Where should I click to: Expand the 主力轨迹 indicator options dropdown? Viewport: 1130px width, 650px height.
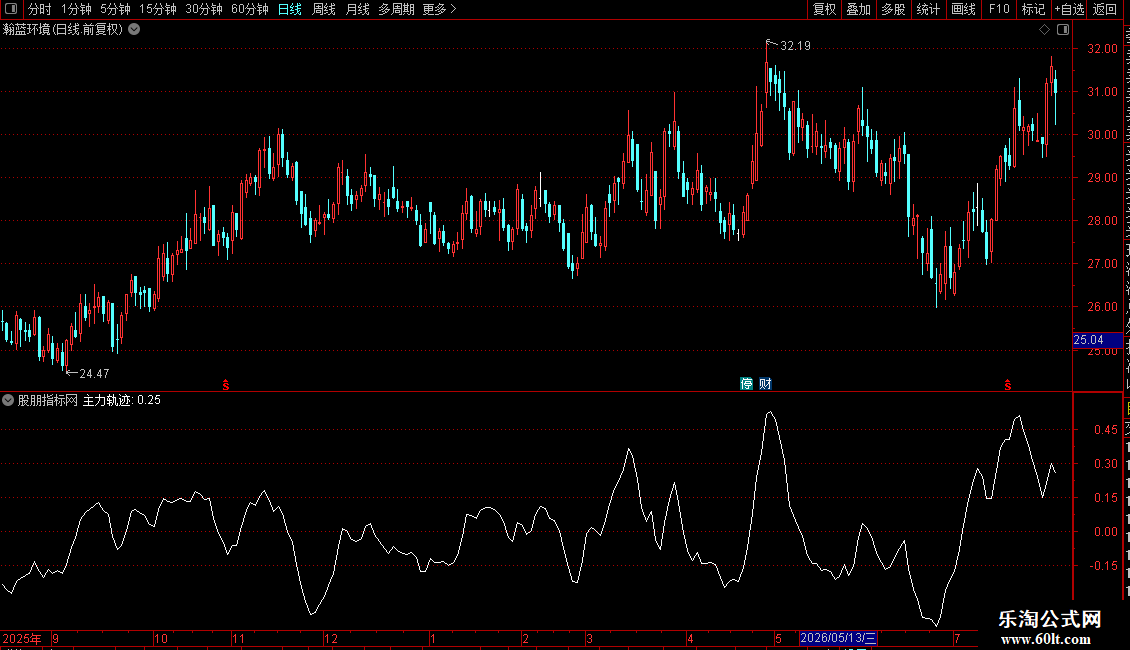coord(8,400)
